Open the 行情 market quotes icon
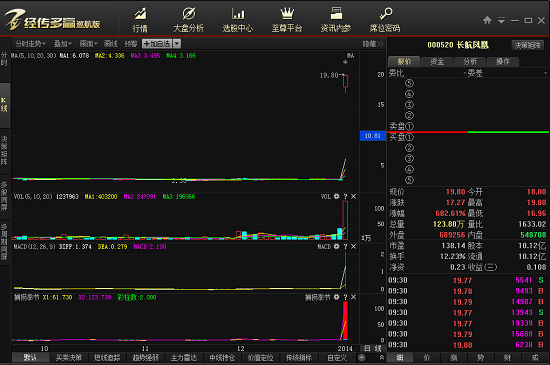 click(x=140, y=20)
